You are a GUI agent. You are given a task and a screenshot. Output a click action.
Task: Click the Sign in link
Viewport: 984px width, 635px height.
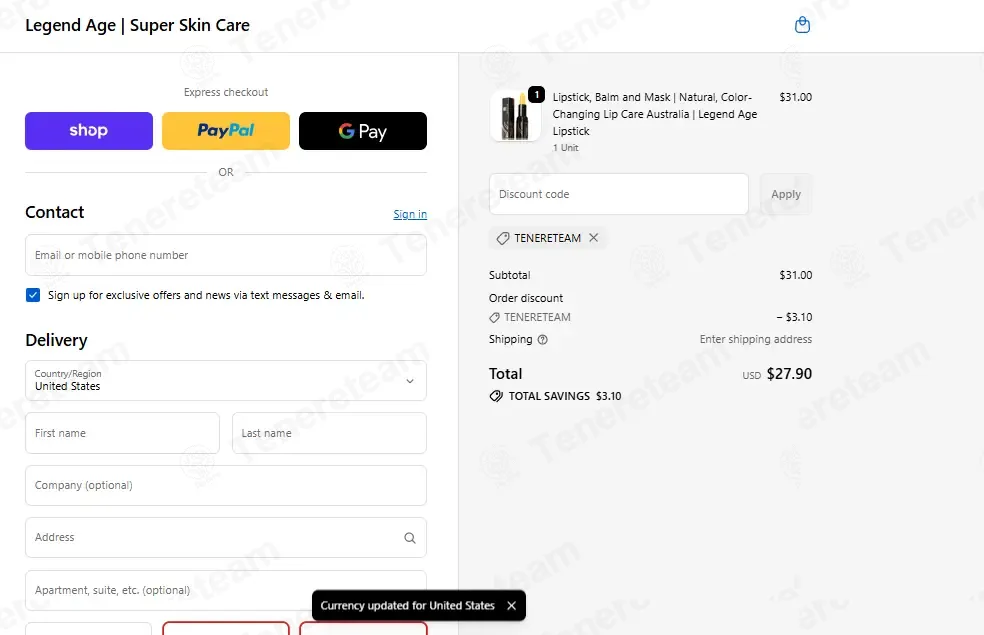tap(410, 214)
